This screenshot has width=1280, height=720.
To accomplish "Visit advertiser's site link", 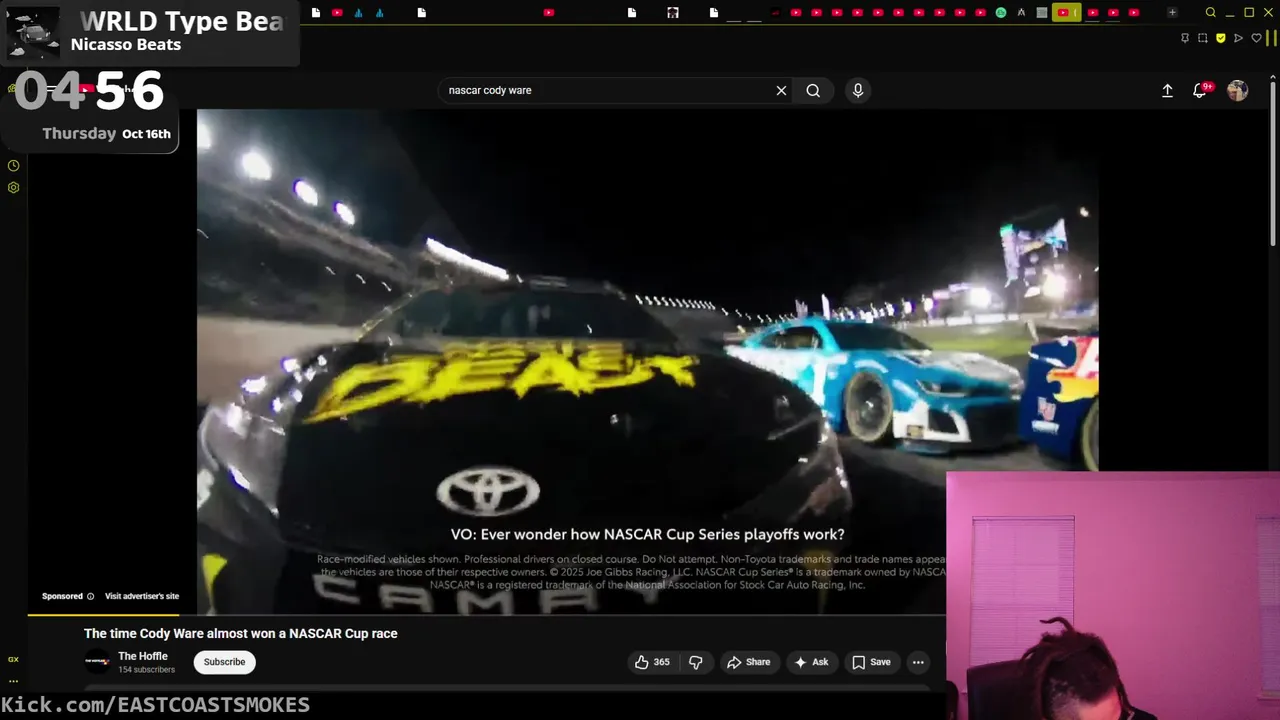I will [142, 596].
